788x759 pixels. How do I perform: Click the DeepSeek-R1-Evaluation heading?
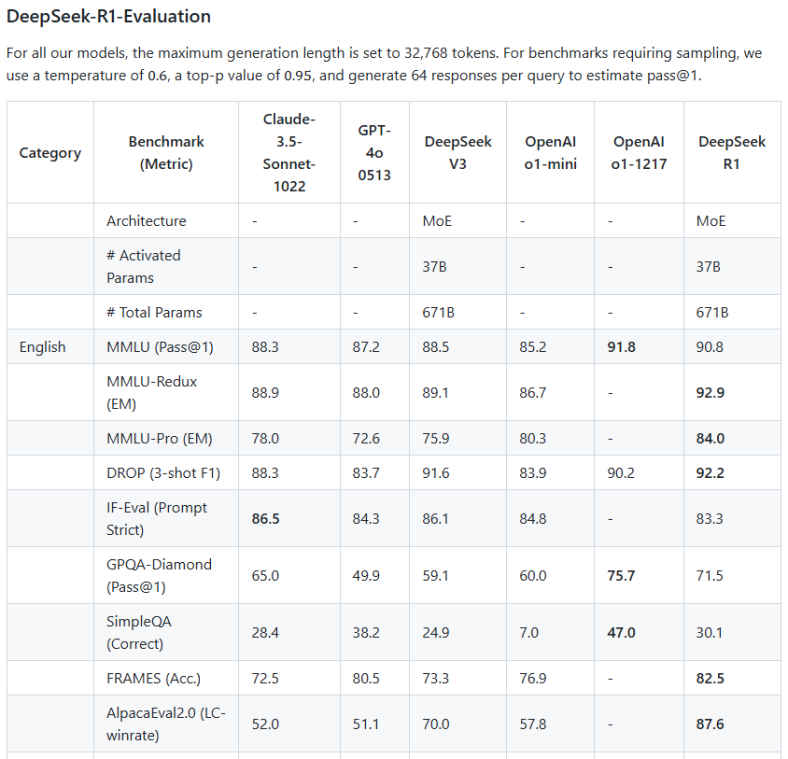[108, 16]
